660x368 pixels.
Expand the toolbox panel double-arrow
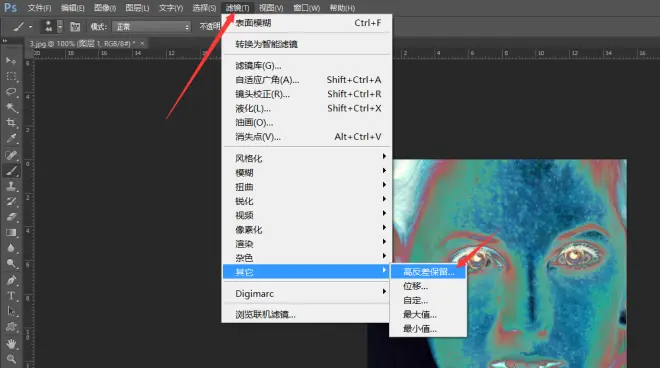coord(5,41)
